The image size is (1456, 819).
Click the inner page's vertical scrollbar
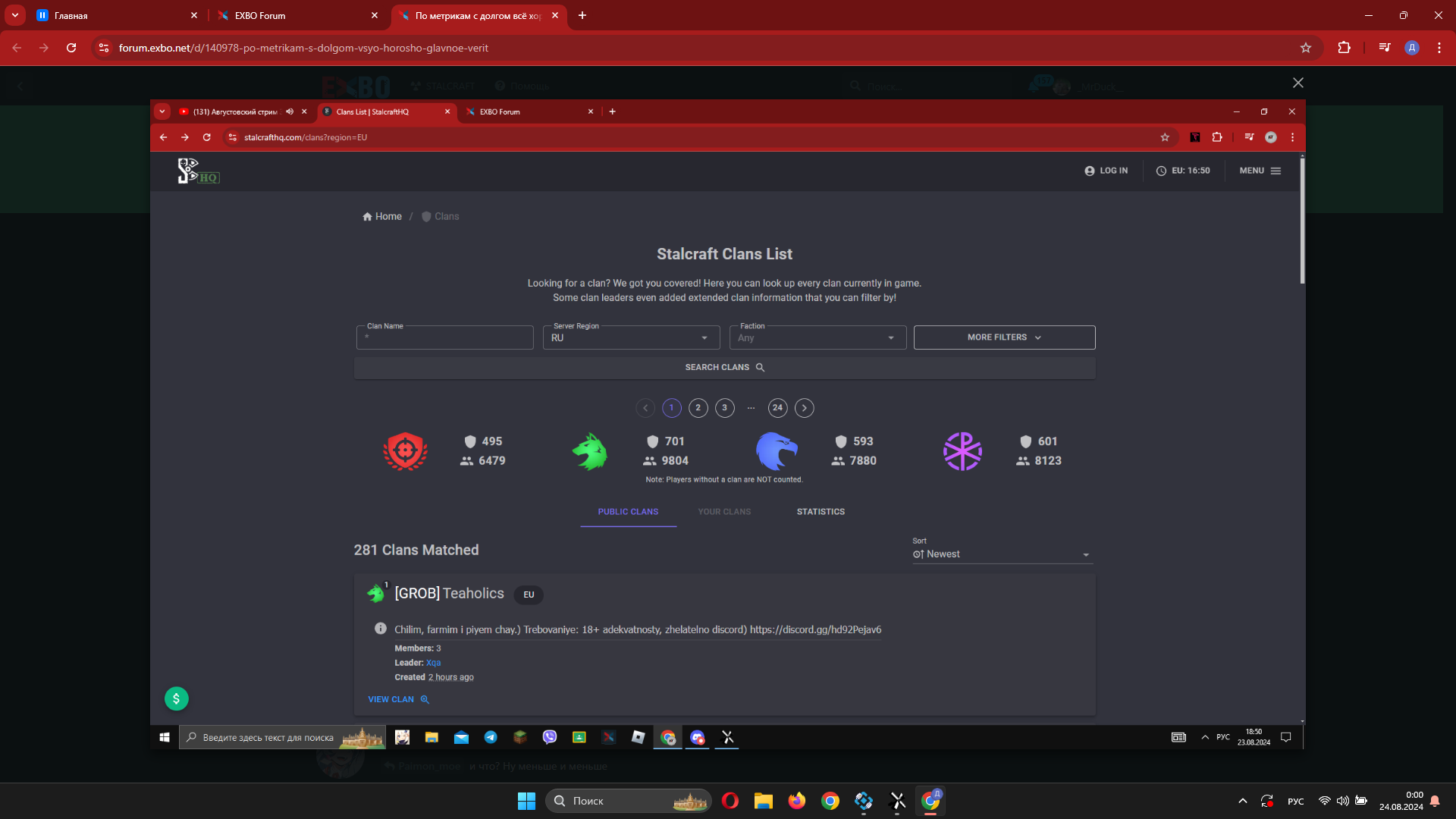(x=1302, y=220)
